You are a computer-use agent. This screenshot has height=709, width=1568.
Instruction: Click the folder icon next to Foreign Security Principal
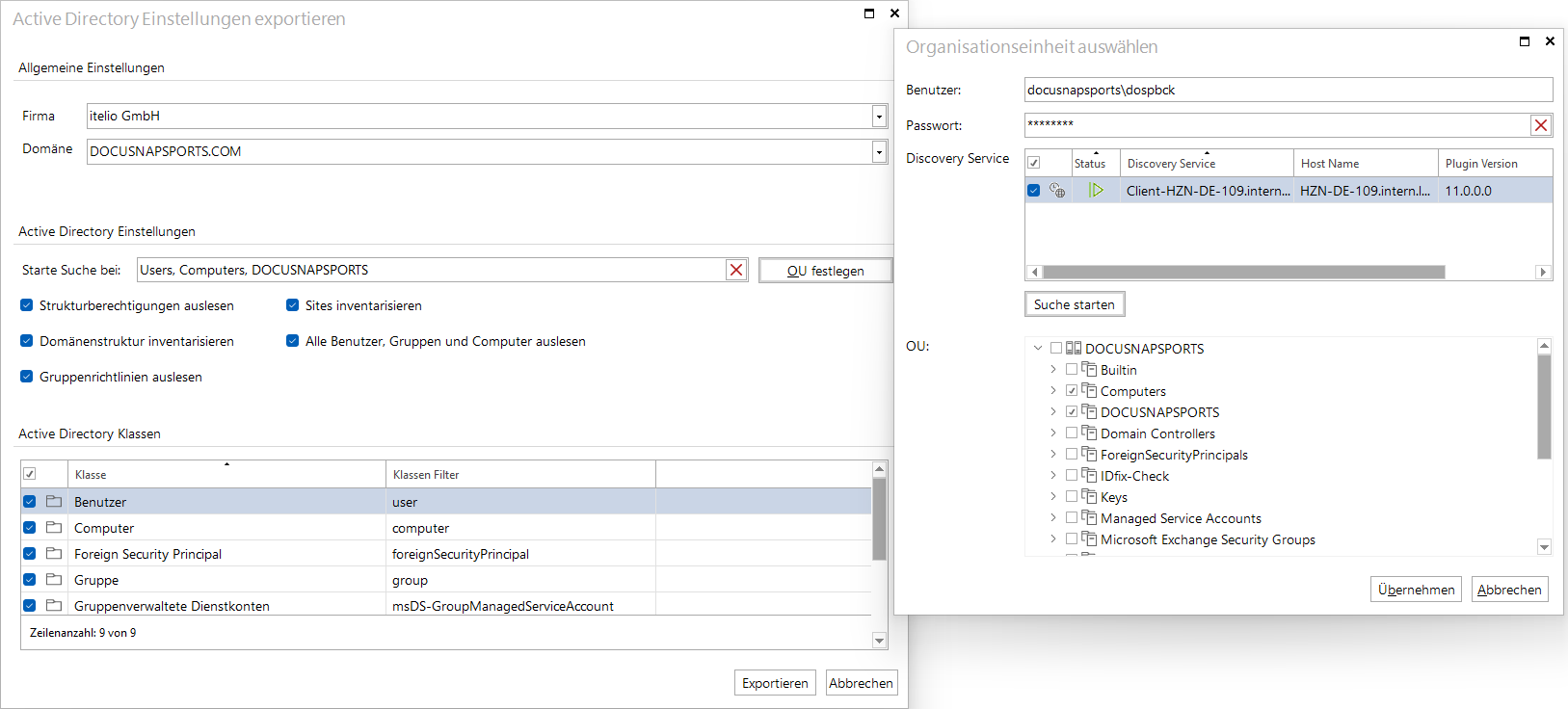tap(54, 554)
